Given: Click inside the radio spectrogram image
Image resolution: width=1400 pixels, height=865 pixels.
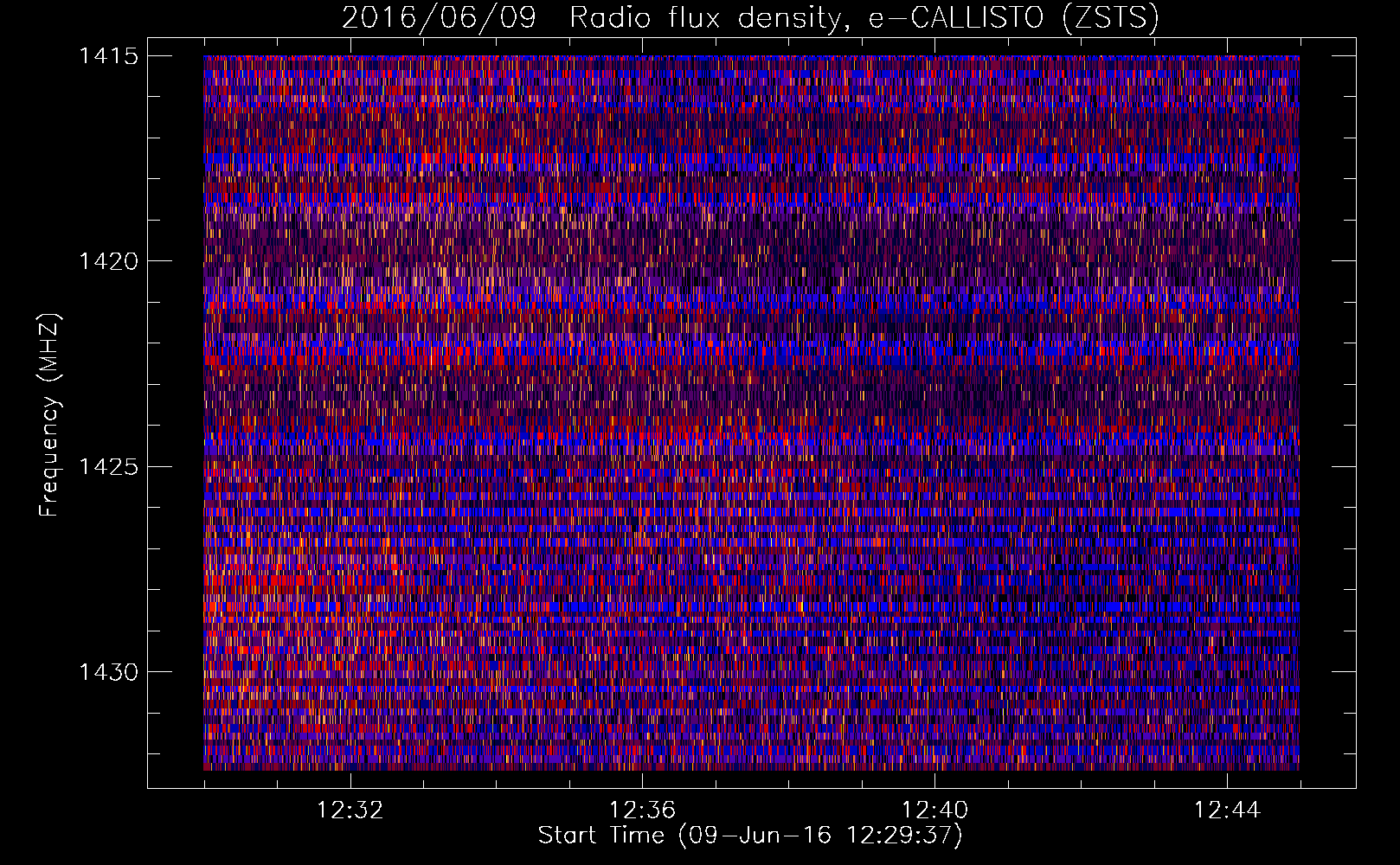Looking at the screenshot, I should [x=751, y=413].
